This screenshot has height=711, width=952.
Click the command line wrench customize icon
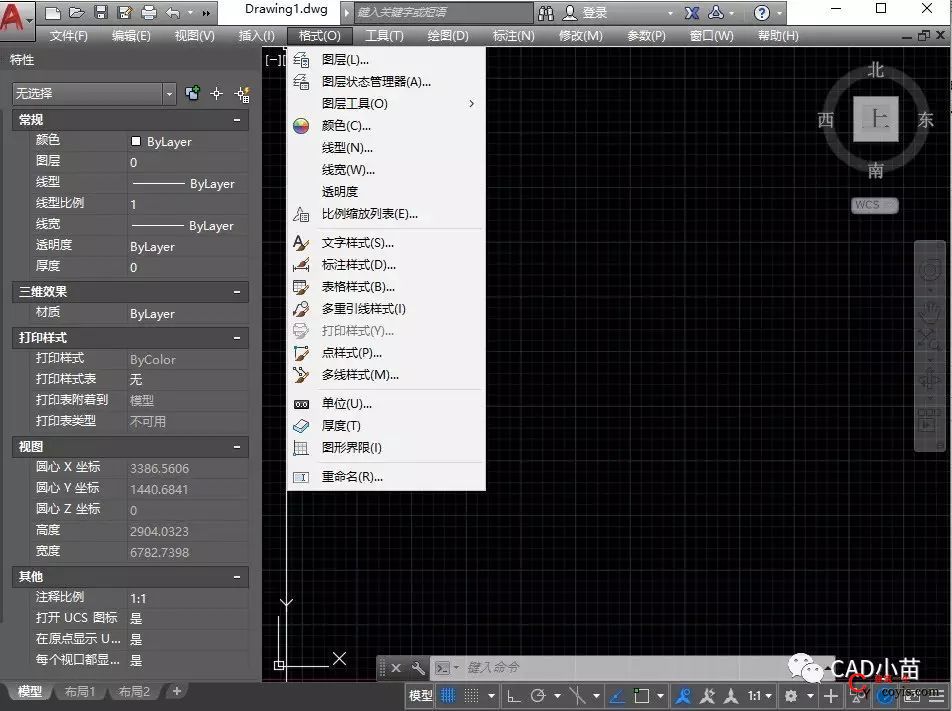(x=418, y=668)
